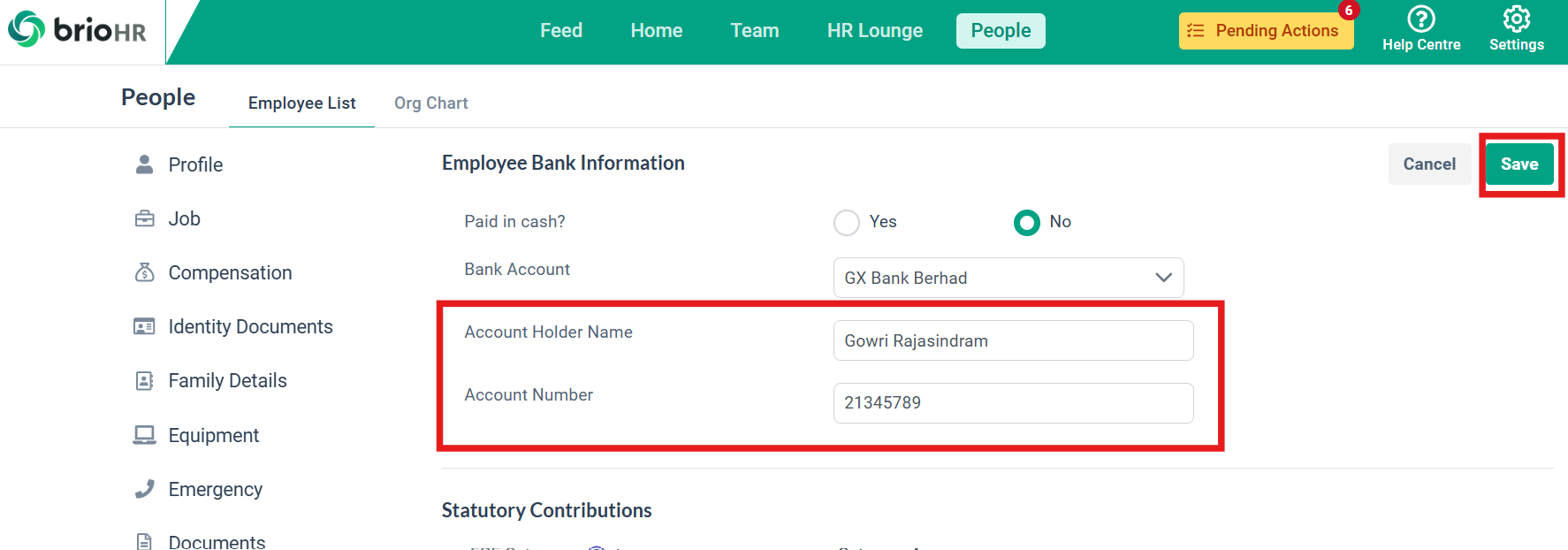Screen dimensions: 1568x550
Task: Go to HR Lounge in top navigation
Action: point(875,31)
